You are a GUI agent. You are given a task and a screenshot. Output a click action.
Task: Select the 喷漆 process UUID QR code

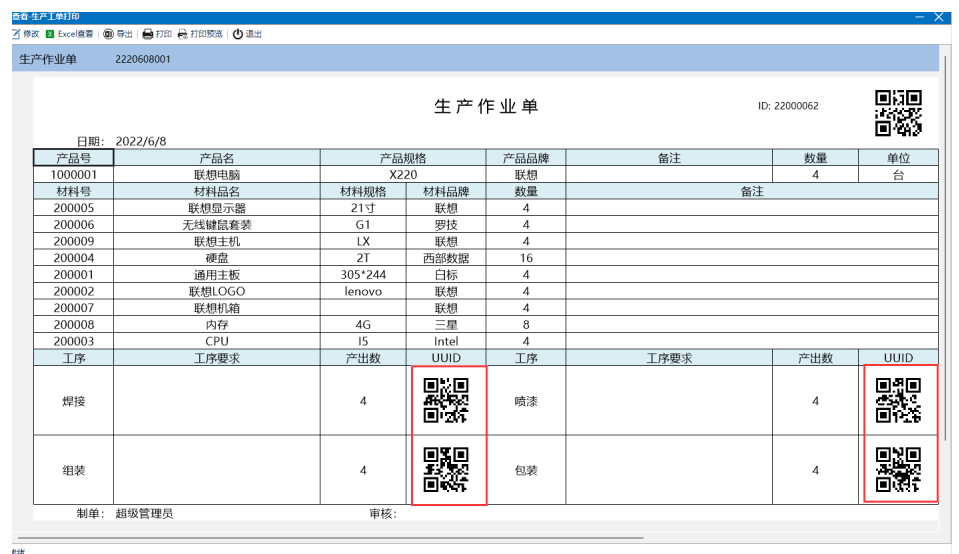click(x=899, y=401)
